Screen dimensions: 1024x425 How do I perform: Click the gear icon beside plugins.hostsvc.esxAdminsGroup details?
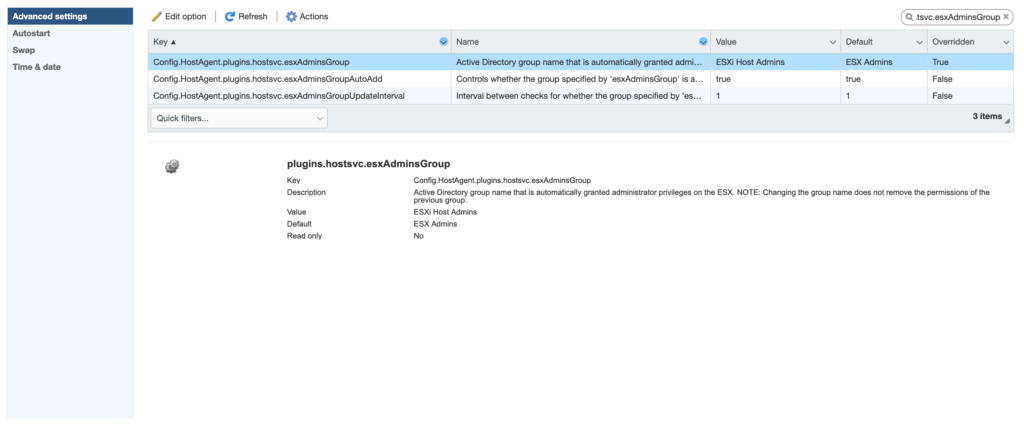point(172,166)
